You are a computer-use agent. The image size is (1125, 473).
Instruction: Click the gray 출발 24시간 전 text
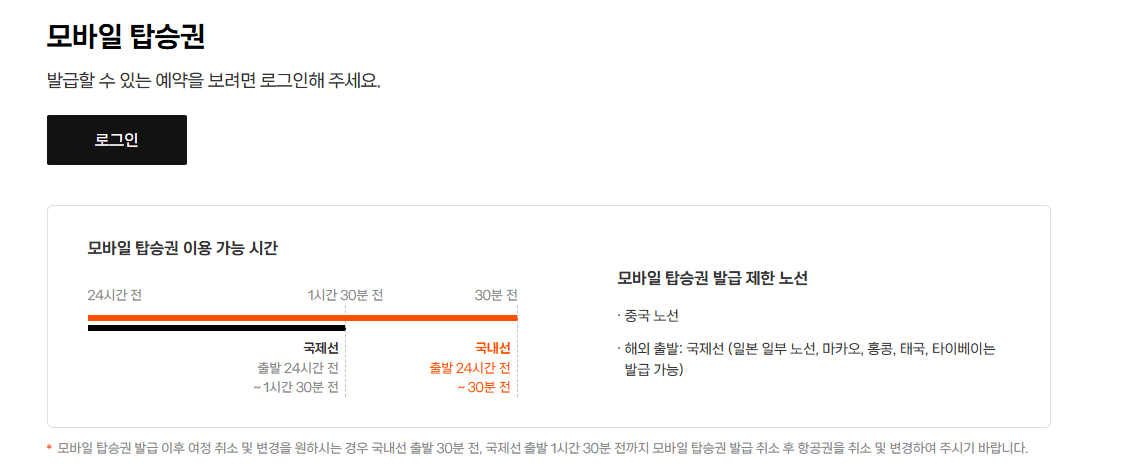coord(298,368)
